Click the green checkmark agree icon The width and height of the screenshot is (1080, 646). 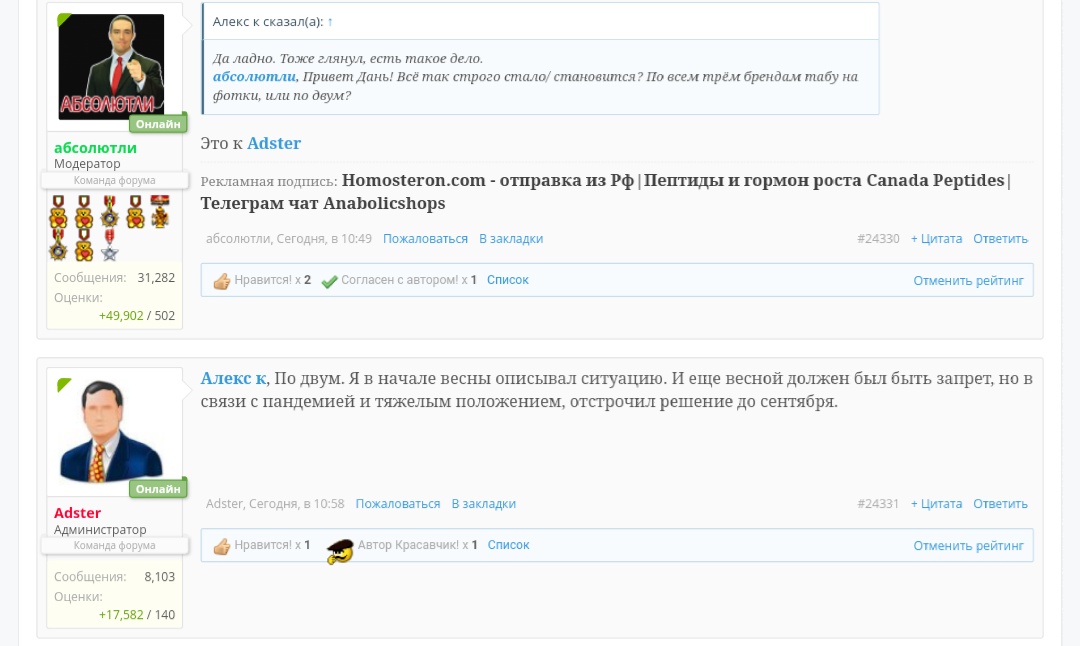(329, 281)
